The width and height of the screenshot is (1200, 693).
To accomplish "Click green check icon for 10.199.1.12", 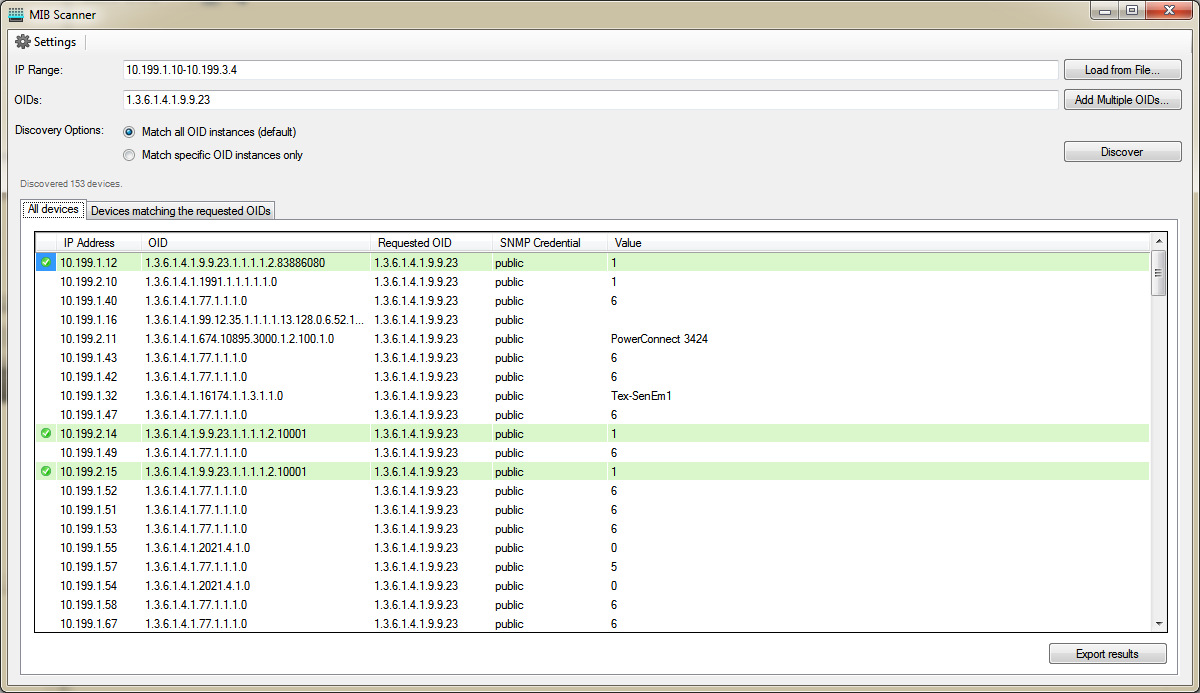I will (x=46, y=262).
